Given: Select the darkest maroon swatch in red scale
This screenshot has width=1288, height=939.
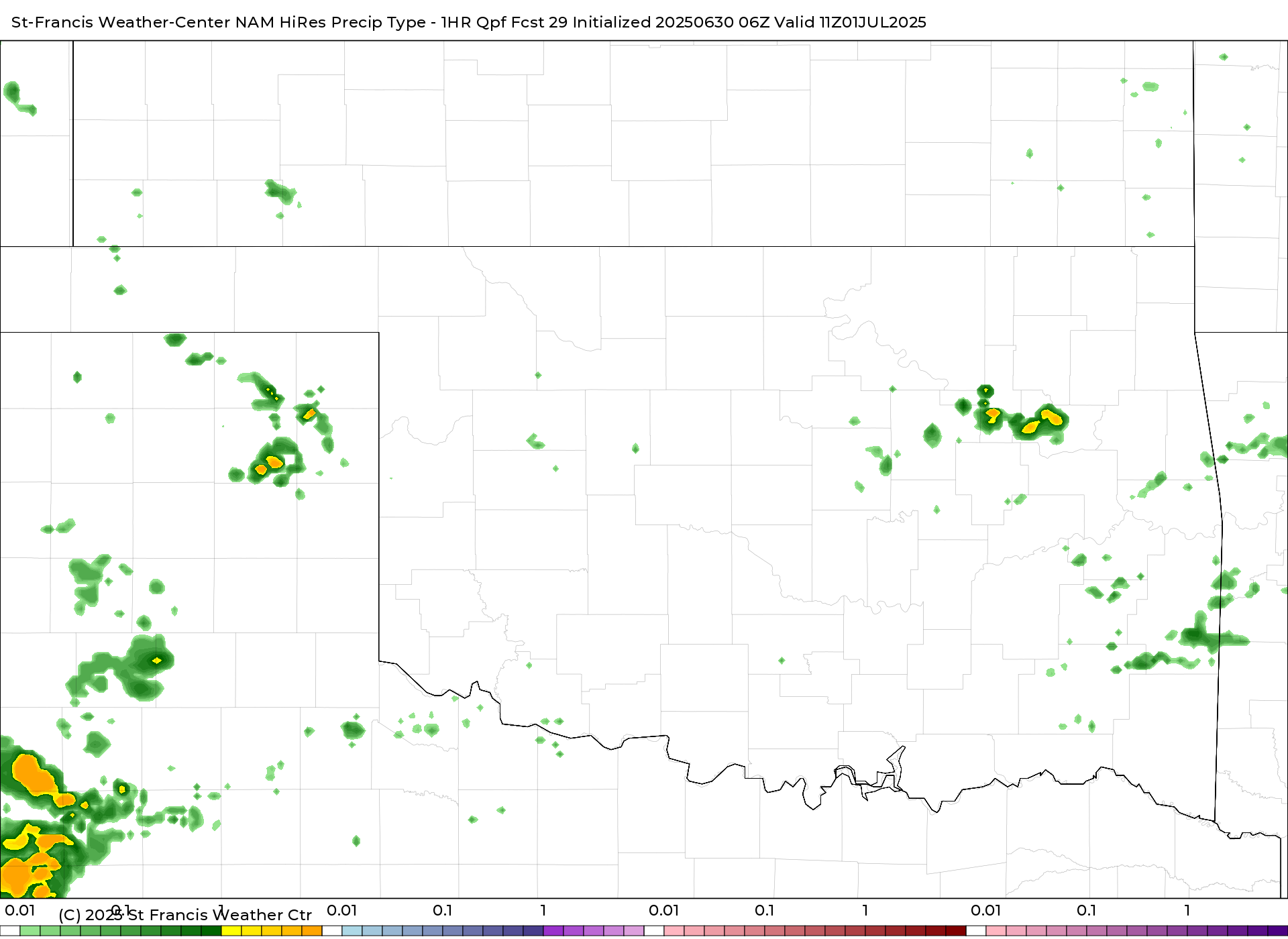Looking at the screenshot, I should pyautogui.click(x=956, y=931).
